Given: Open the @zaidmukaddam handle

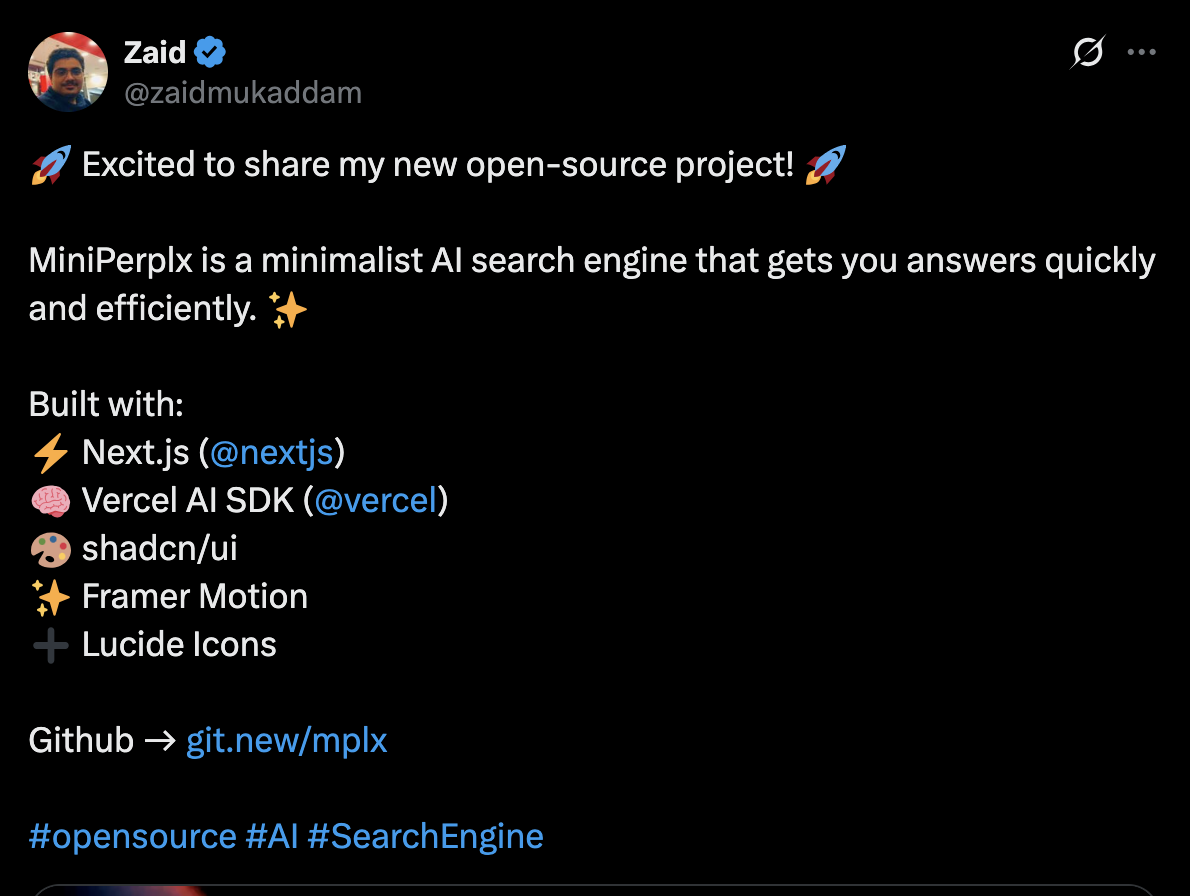Looking at the screenshot, I should pyautogui.click(x=243, y=93).
